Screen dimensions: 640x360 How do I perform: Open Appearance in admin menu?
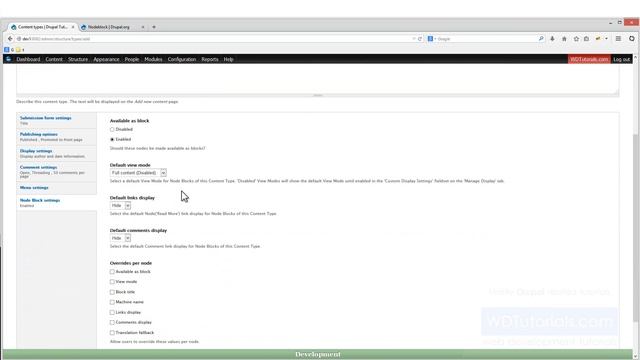(106, 59)
